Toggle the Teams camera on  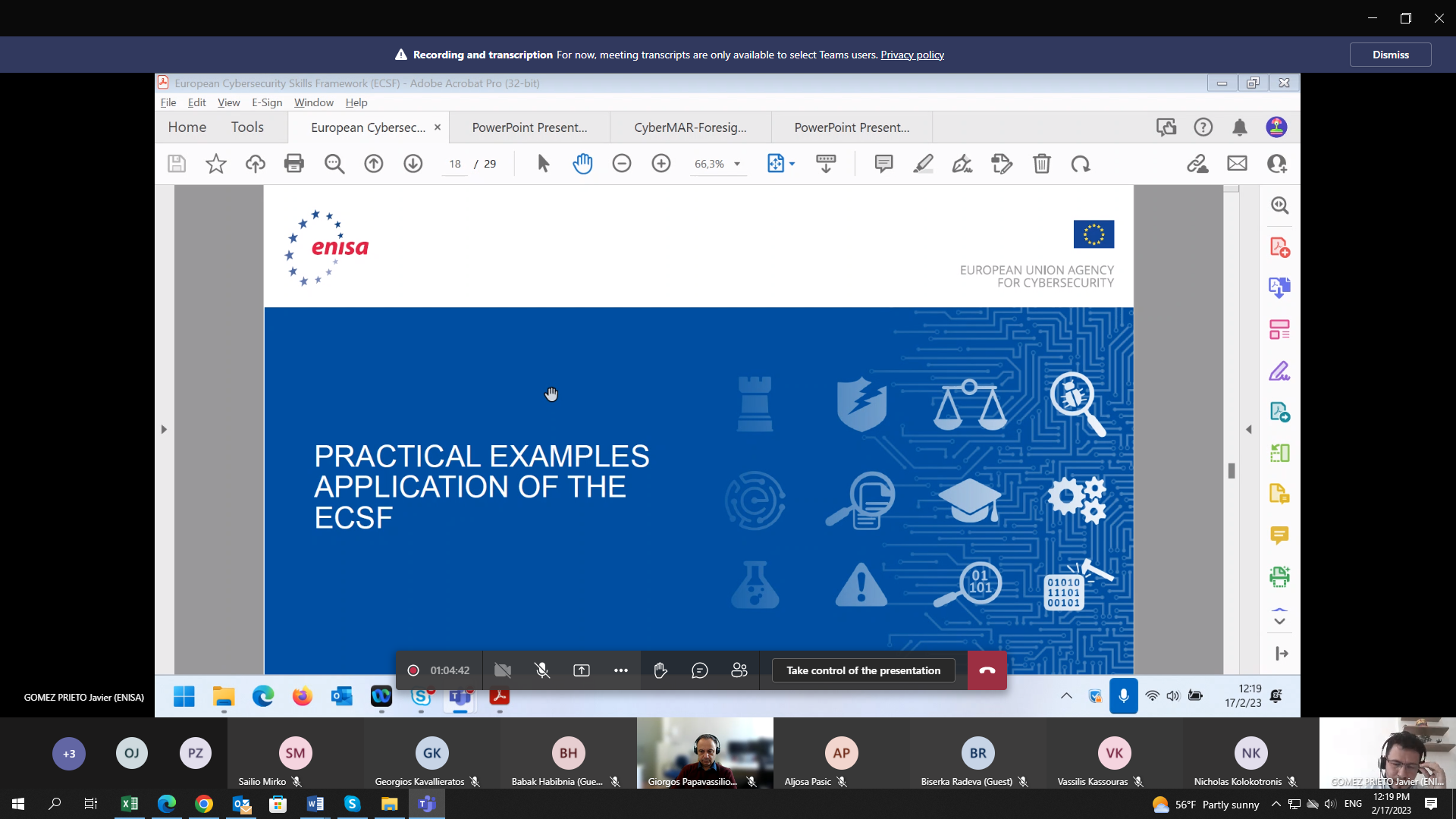point(503,670)
